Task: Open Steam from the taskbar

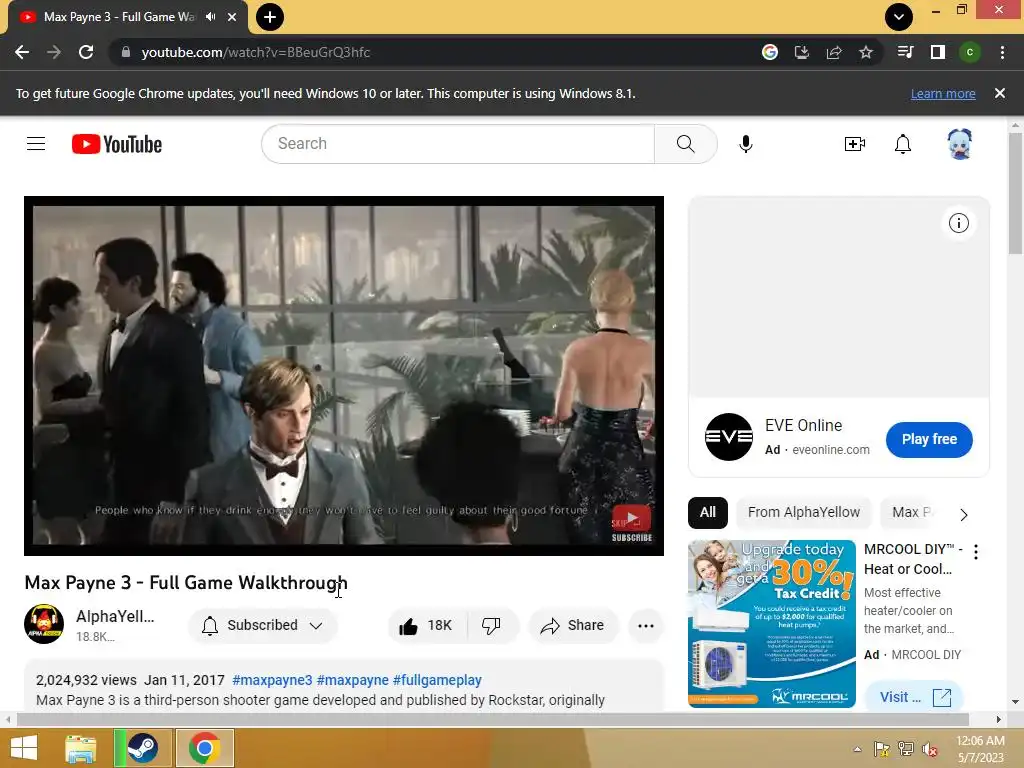Action: coord(142,748)
